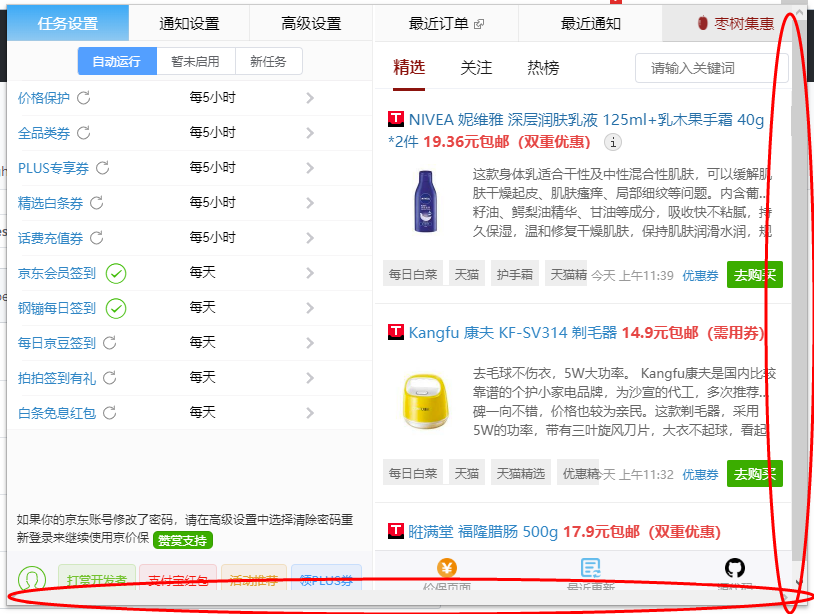The image size is (814, 614).
Task: Click refresh icon beside 白条免息红包
Action: tap(110, 413)
